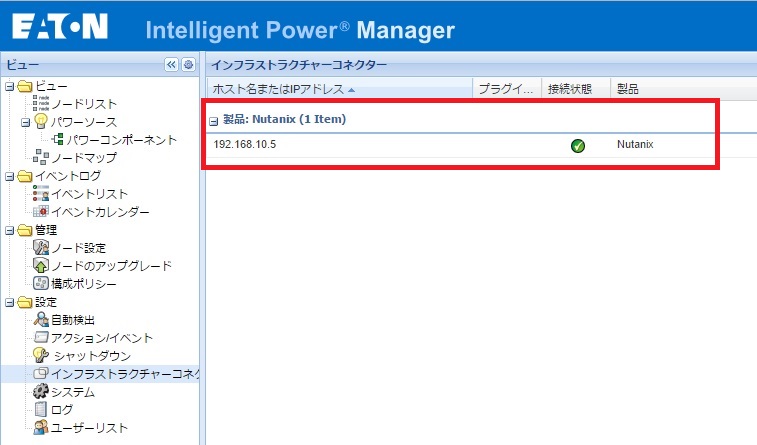Screen dimensions: 757x445
Task: Open ノードのアップグレード page
Action: [111, 266]
